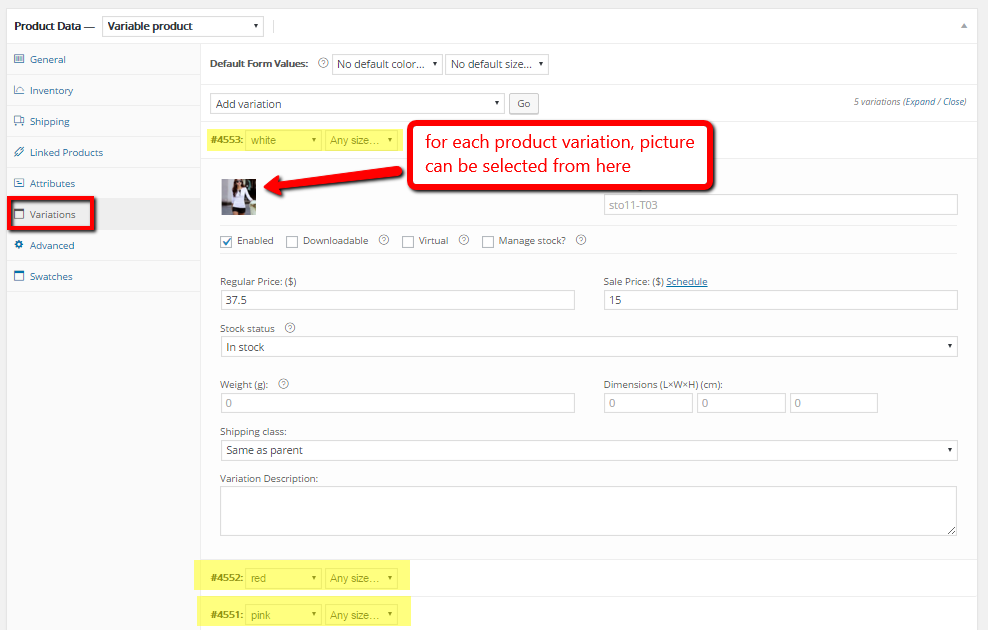The image size is (988, 630).
Task: Click the Swatches icon
Action: (x=19, y=276)
